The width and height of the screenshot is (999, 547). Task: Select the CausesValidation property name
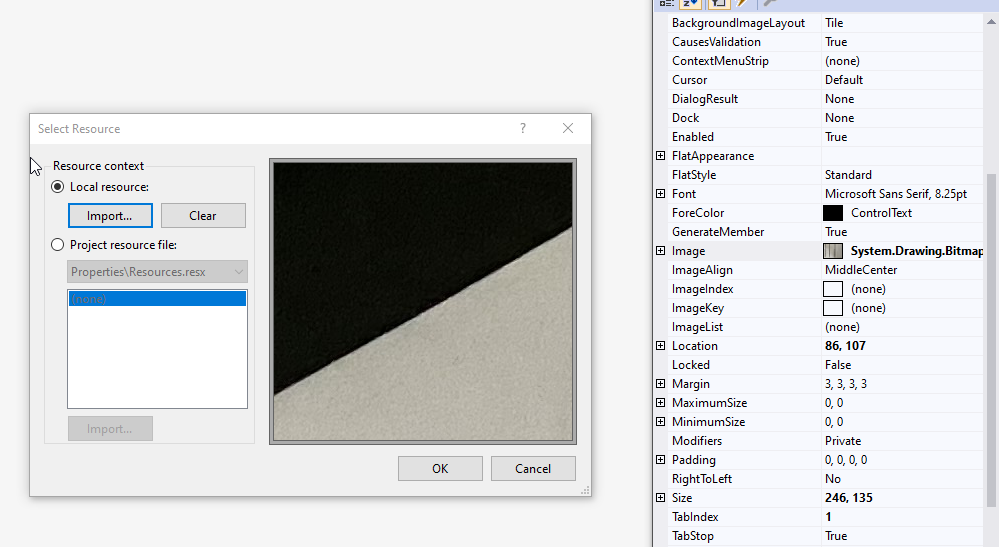716,42
